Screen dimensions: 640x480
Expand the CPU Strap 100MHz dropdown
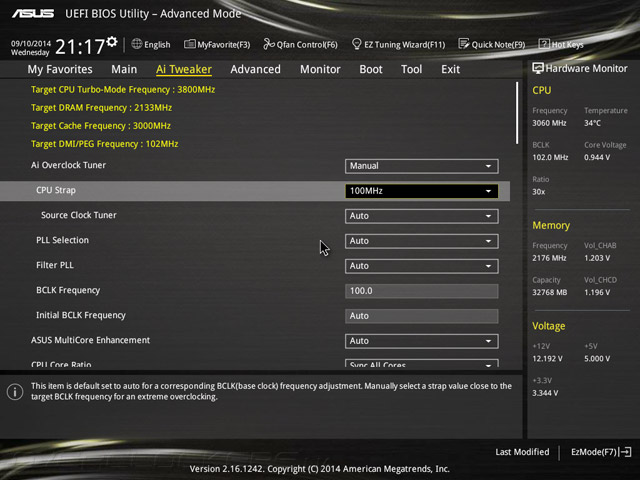422,191
